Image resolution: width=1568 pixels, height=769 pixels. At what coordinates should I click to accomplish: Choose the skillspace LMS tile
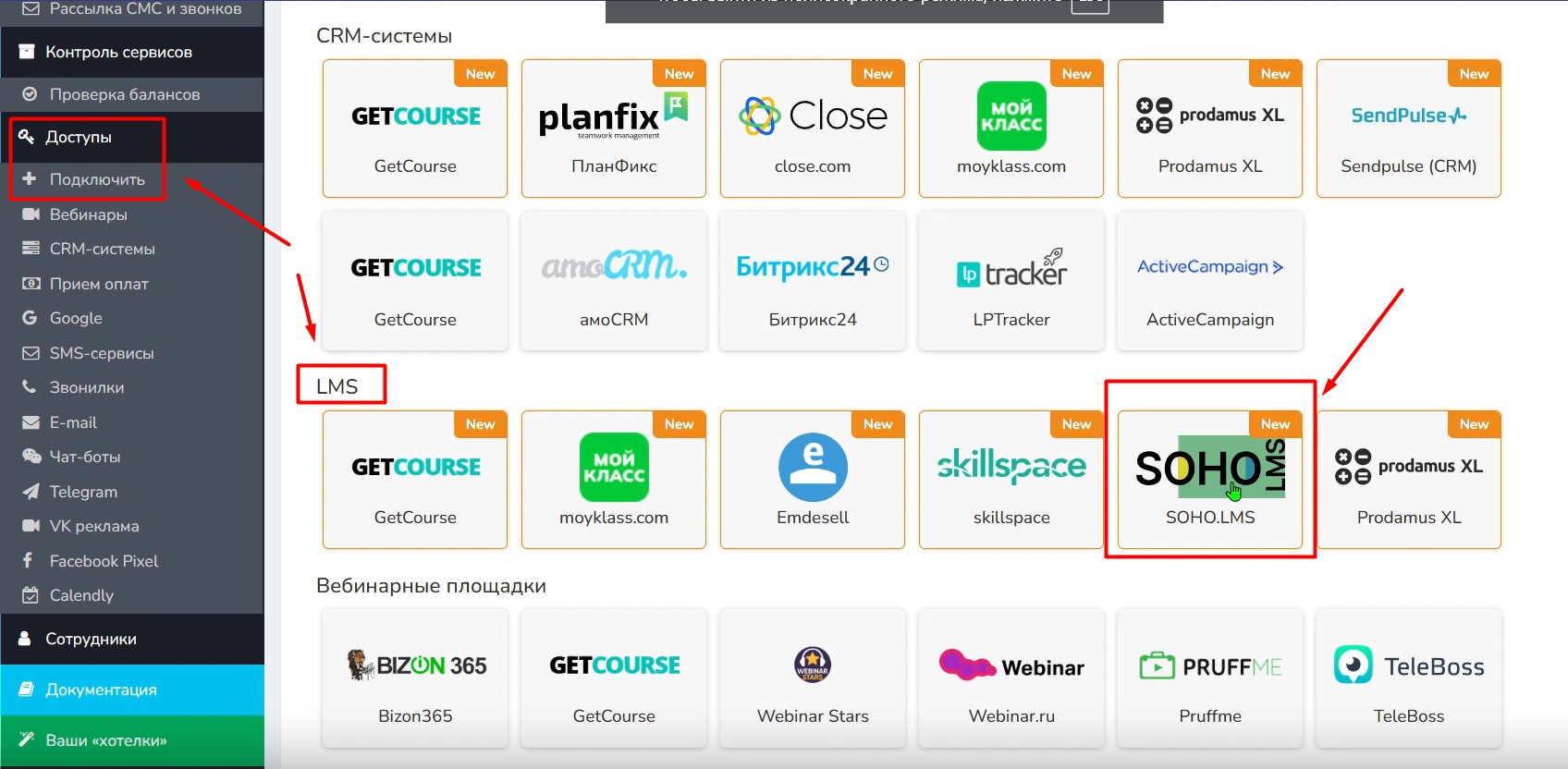click(x=1011, y=480)
